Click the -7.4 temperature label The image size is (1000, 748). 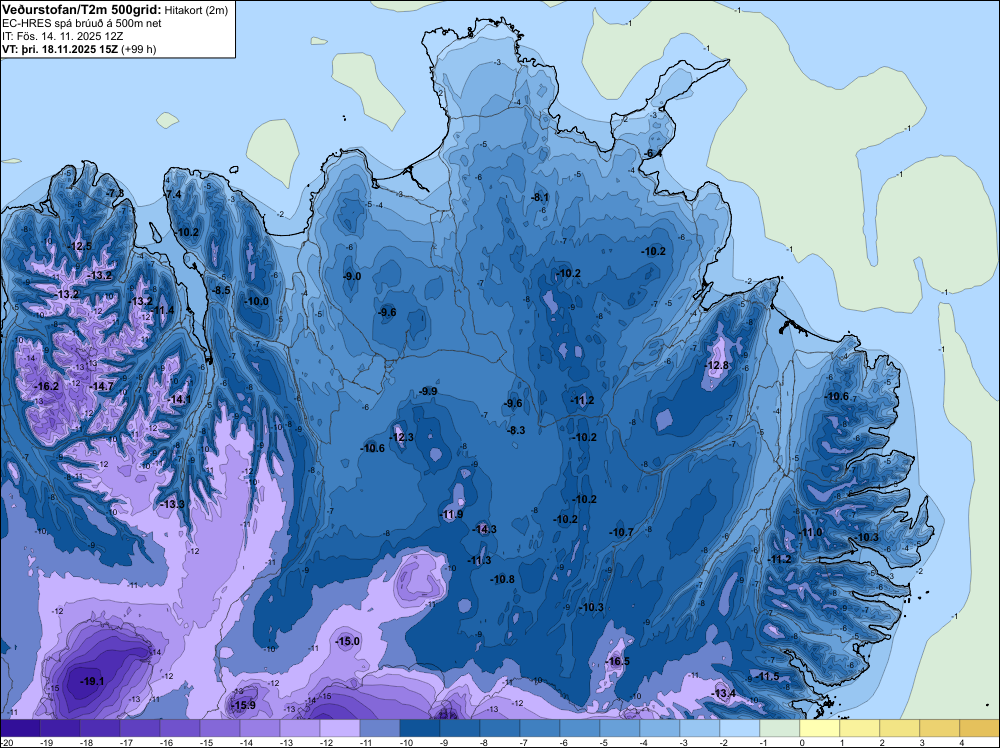(173, 194)
